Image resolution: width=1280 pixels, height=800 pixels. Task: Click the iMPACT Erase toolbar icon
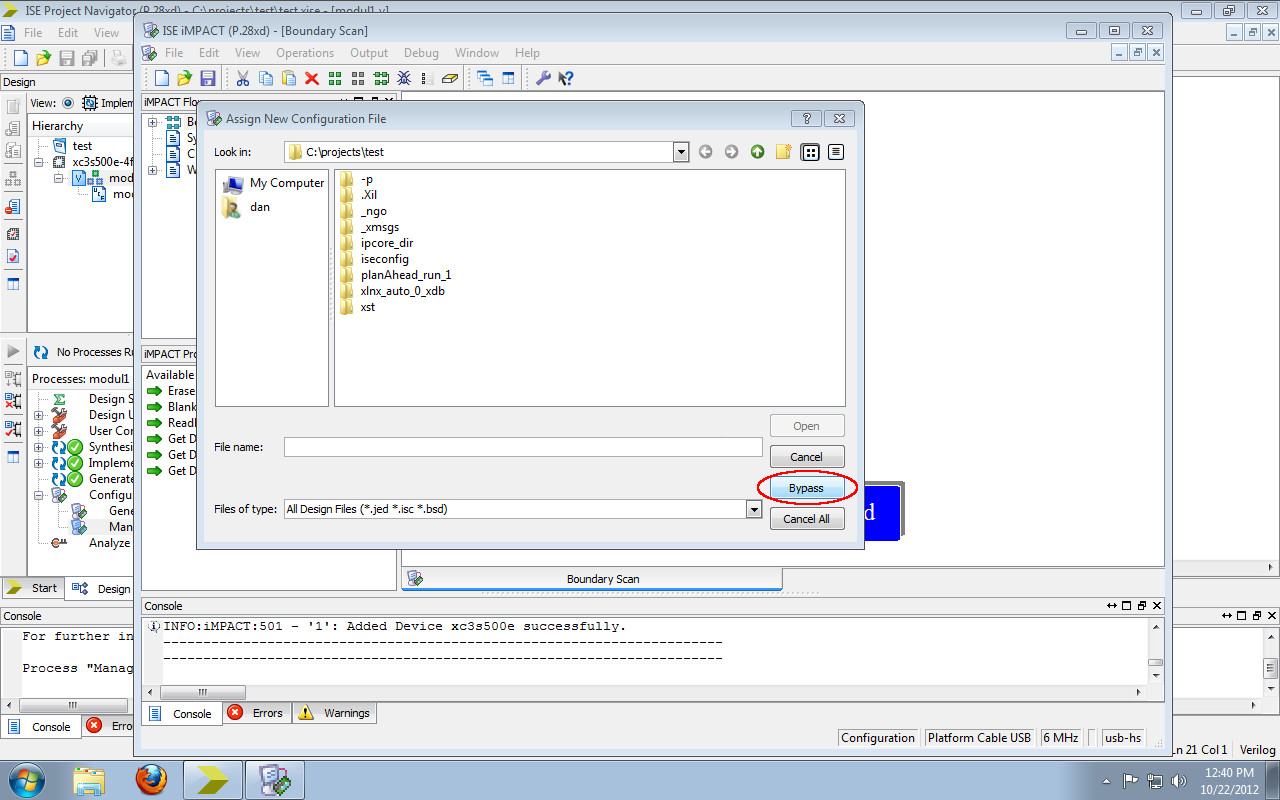(x=450, y=78)
